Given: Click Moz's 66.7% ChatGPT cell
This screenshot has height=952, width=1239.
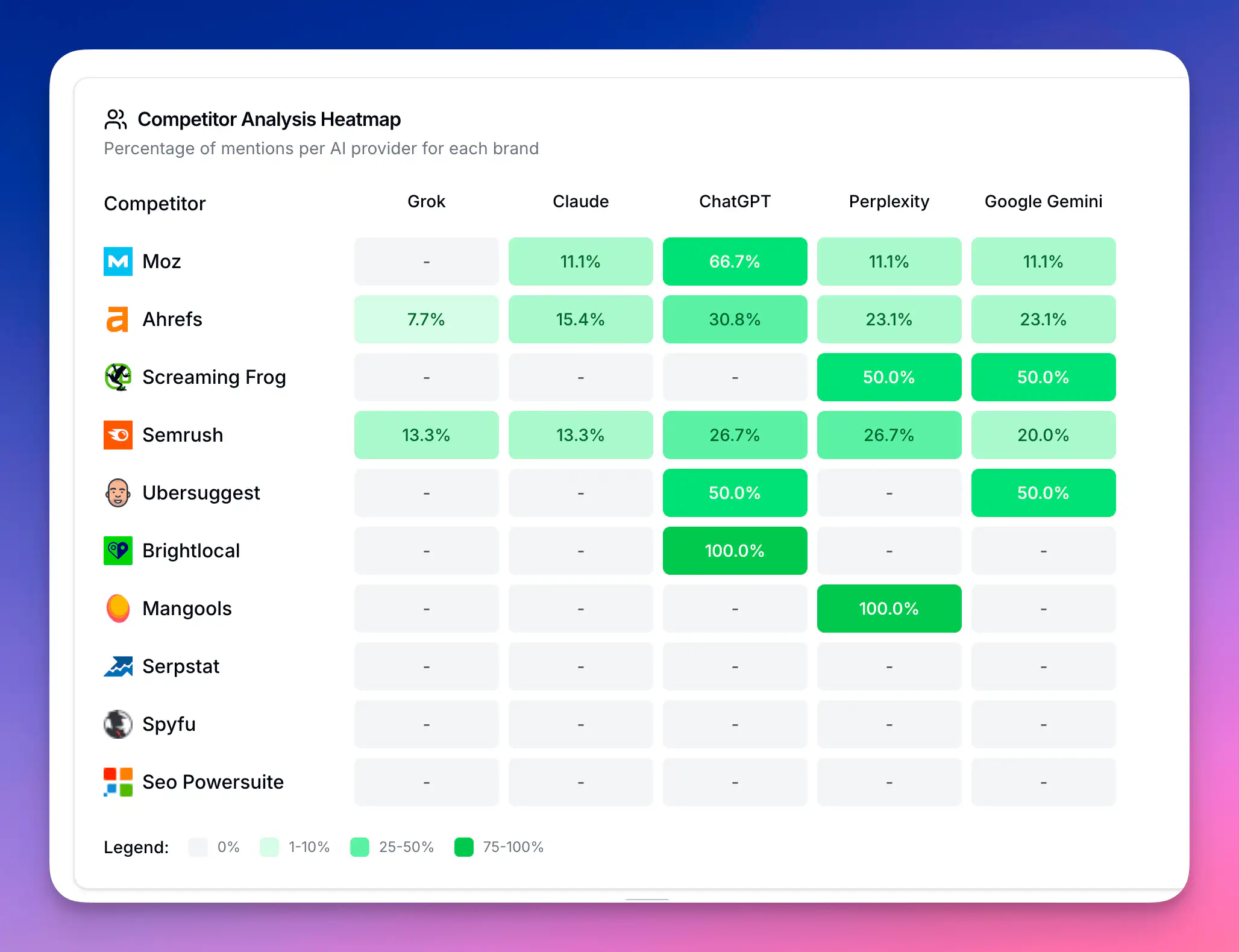Looking at the screenshot, I should tap(735, 261).
